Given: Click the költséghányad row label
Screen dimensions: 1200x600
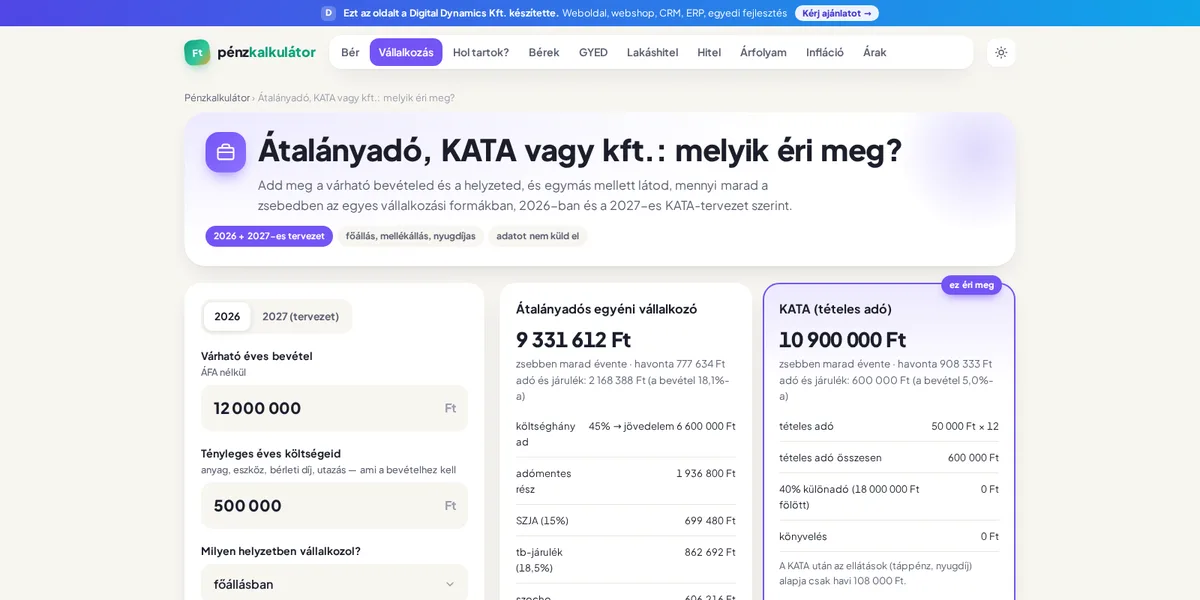Looking at the screenshot, I should point(546,434).
